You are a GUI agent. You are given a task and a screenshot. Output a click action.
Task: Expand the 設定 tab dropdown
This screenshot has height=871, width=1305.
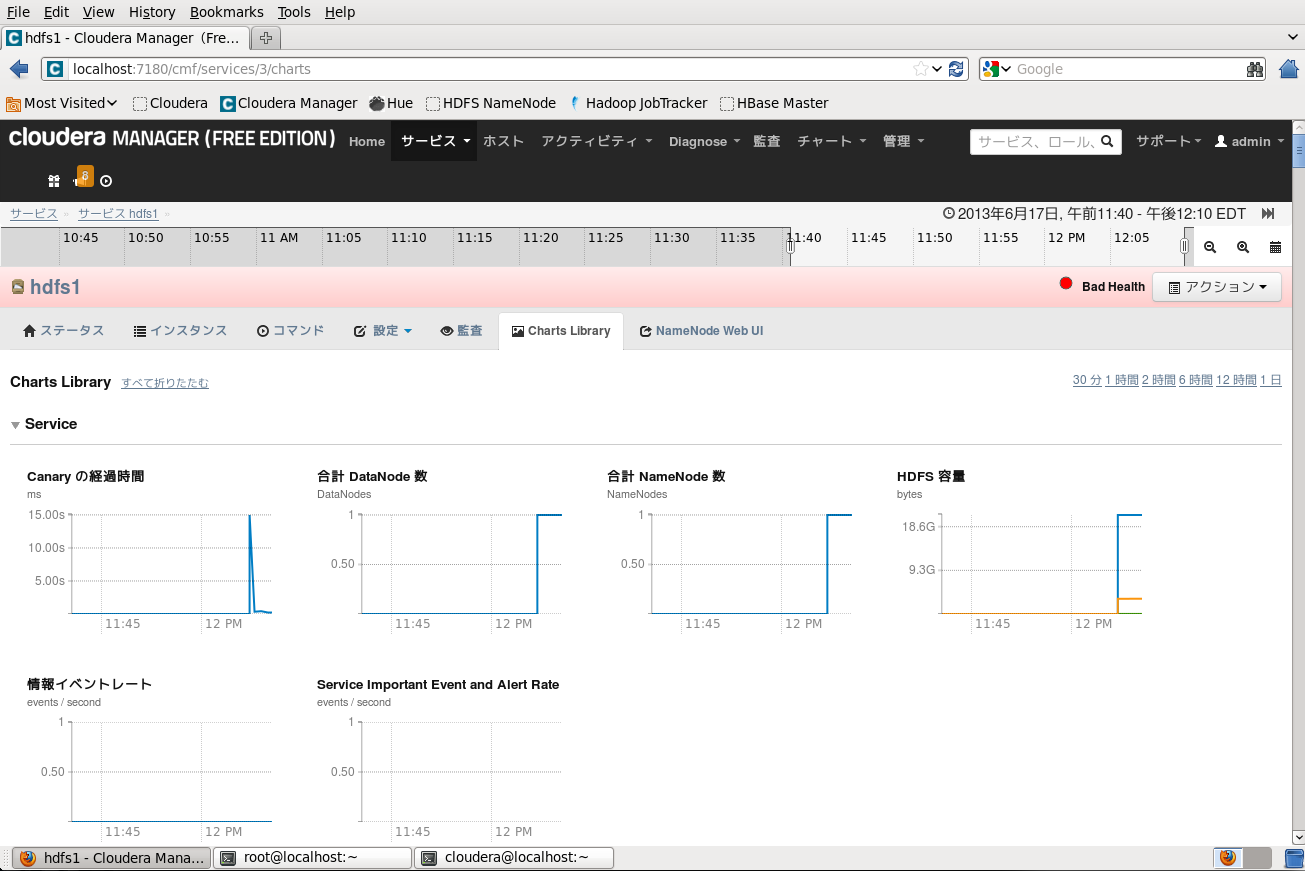tap(383, 331)
